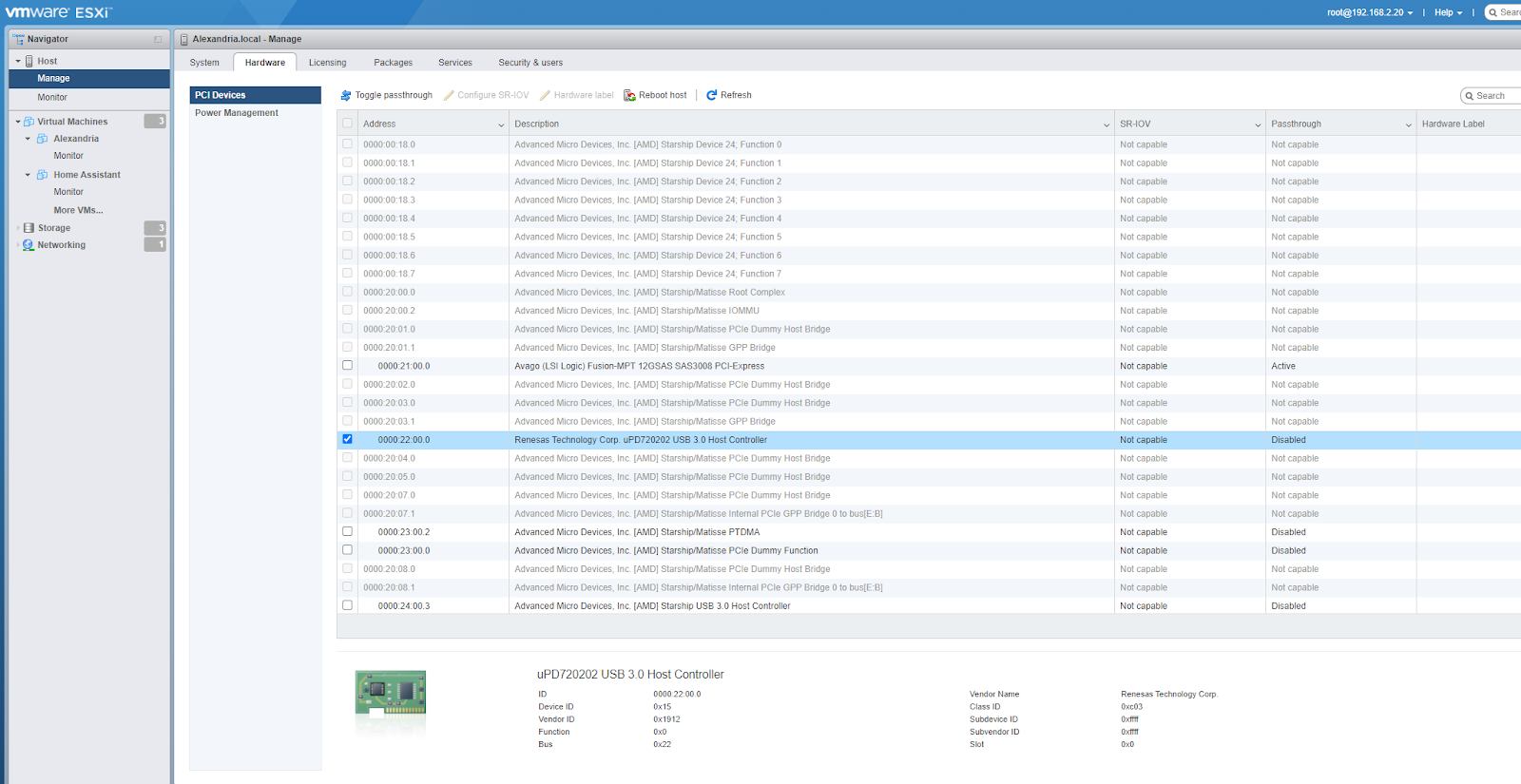The height and width of the screenshot is (784, 1521).
Task: Open the Passthrough column dropdown menu
Action: click(x=1409, y=124)
